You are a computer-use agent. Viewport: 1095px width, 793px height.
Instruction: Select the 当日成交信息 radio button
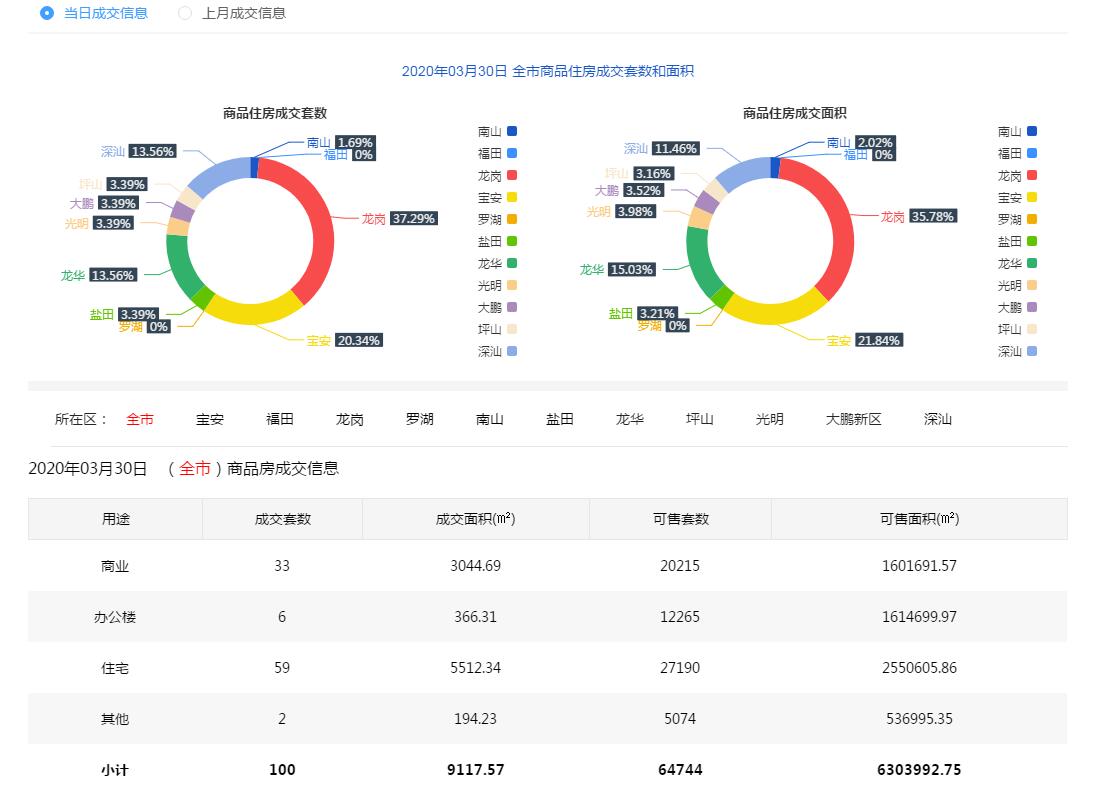pyautogui.click(x=47, y=13)
